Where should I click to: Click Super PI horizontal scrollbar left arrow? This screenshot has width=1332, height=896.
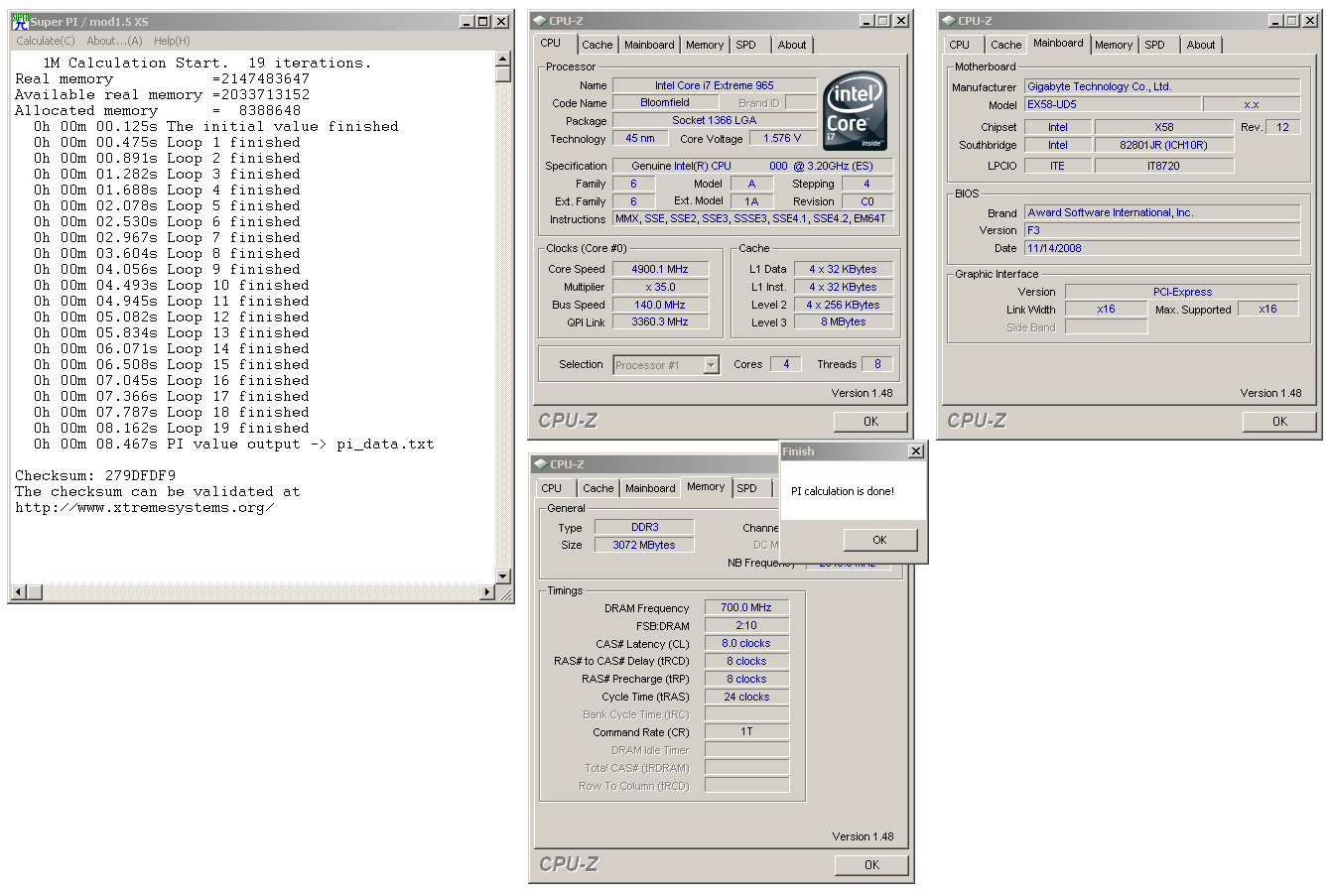(x=18, y=592)
